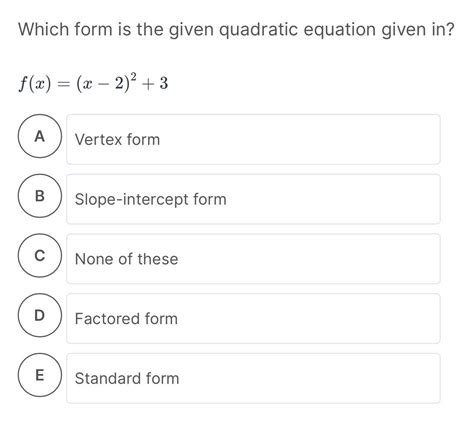Image resolution: width=474 pixels, height=424 pixels.
Task: Click empty area of None of these box
Action: click(x=309, y=259)
